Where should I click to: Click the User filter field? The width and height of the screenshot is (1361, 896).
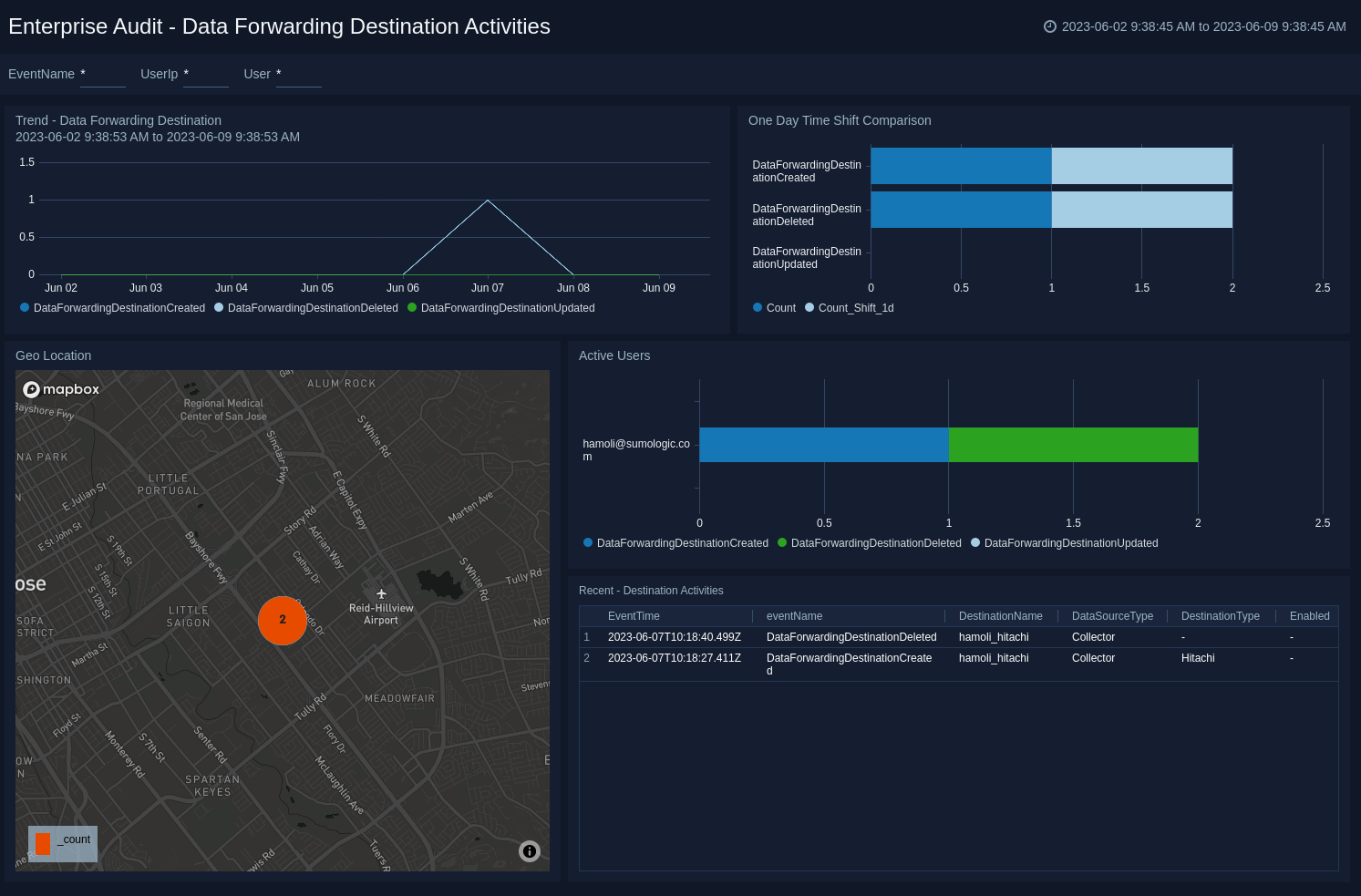pyautogui.click(x=298, y=75)
